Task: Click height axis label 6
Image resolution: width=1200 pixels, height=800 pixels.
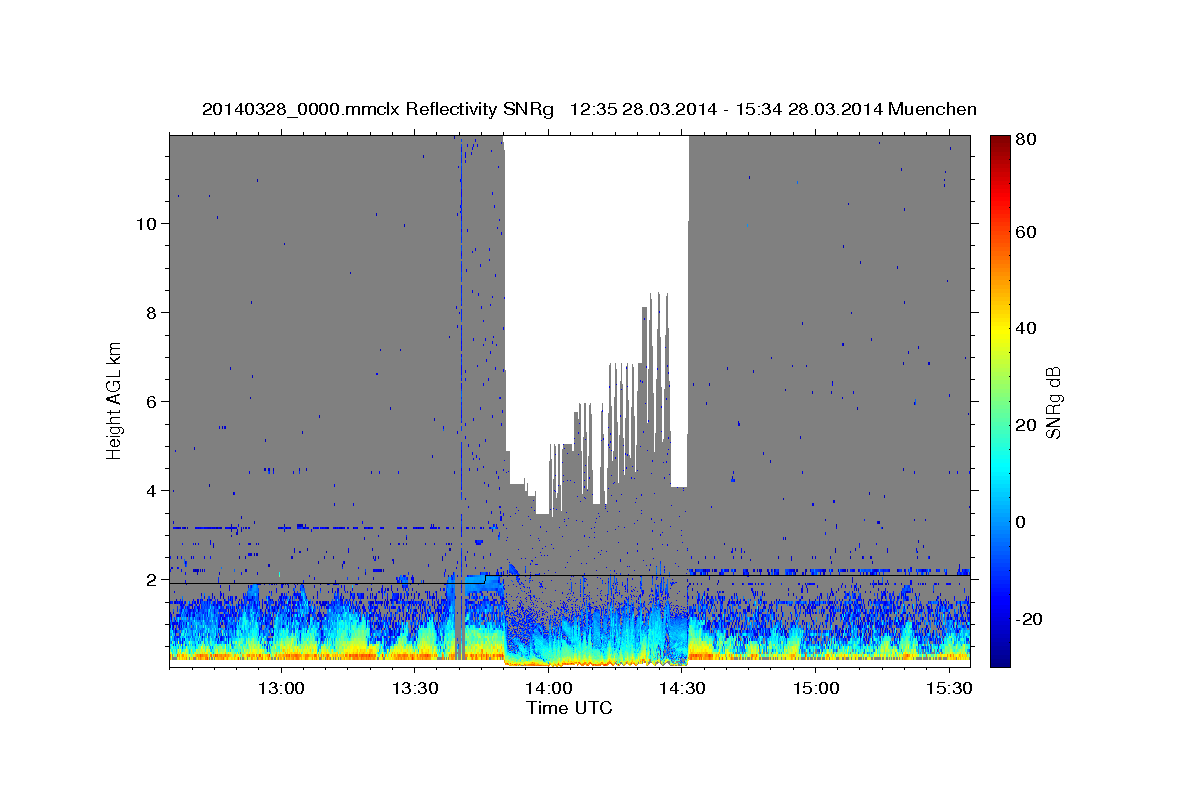Action: tap(151, 401)
